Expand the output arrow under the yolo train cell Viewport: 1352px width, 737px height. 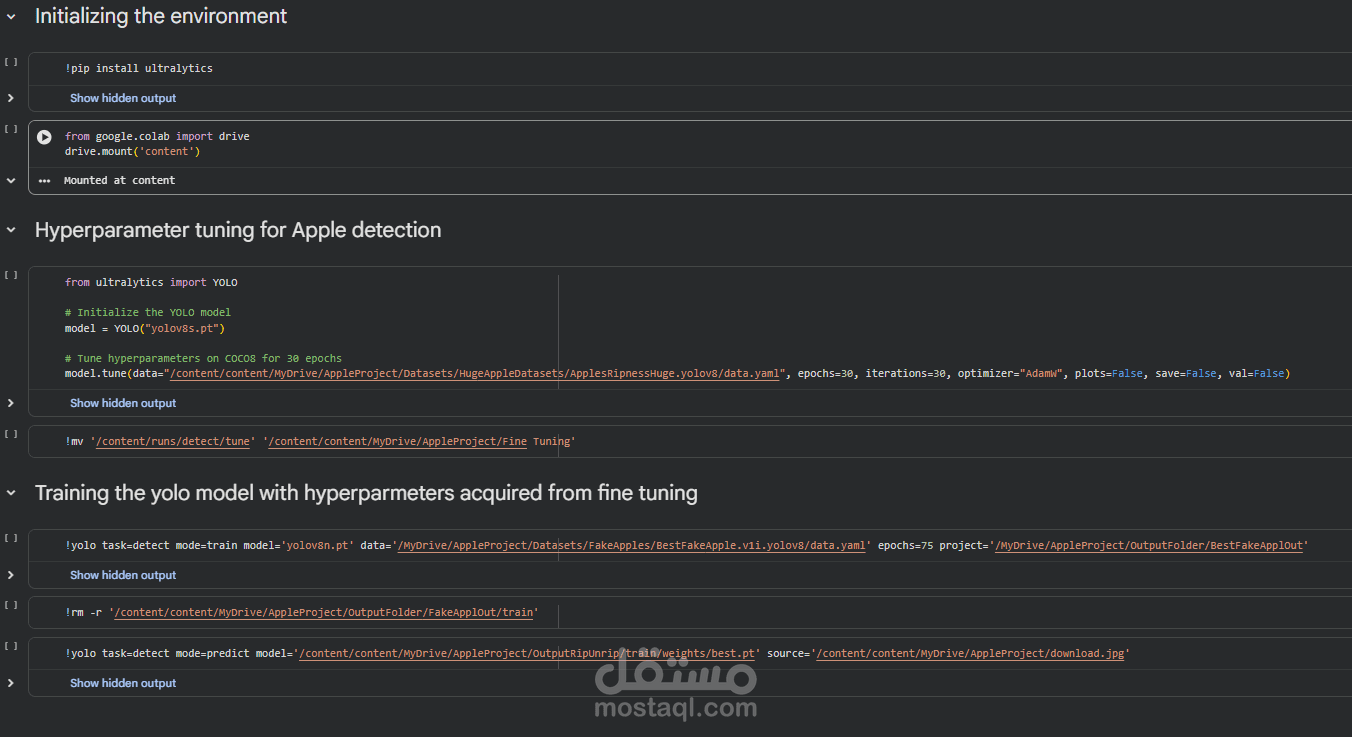[x=11, y=575]
